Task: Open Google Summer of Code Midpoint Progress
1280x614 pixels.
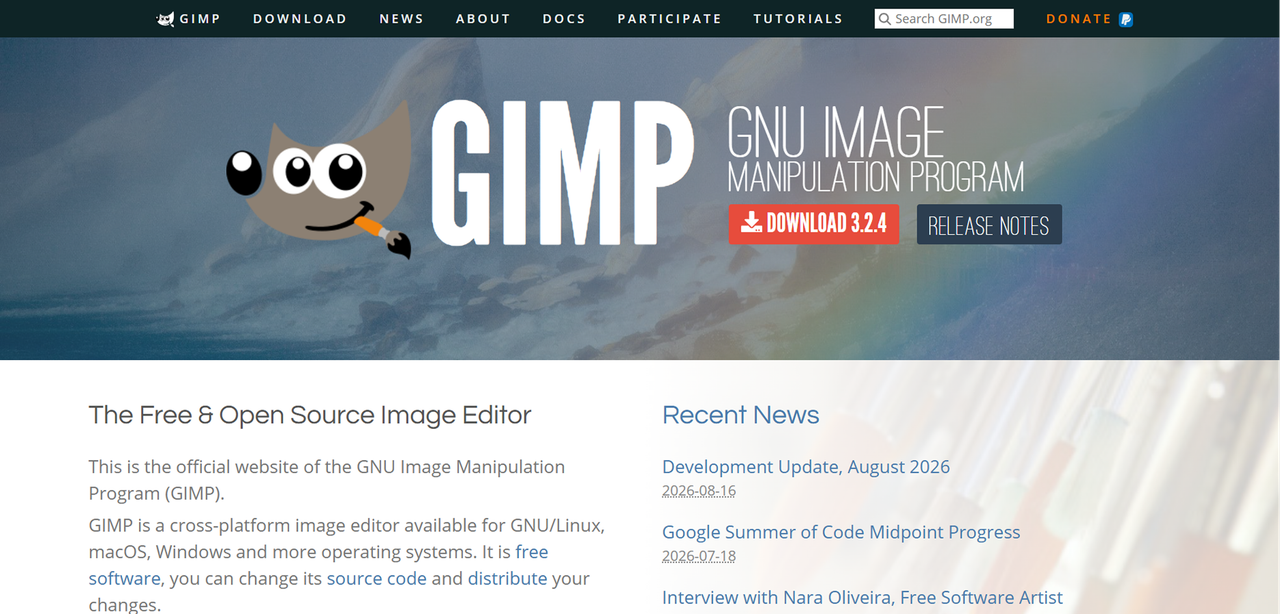Action: pos(841,532)
